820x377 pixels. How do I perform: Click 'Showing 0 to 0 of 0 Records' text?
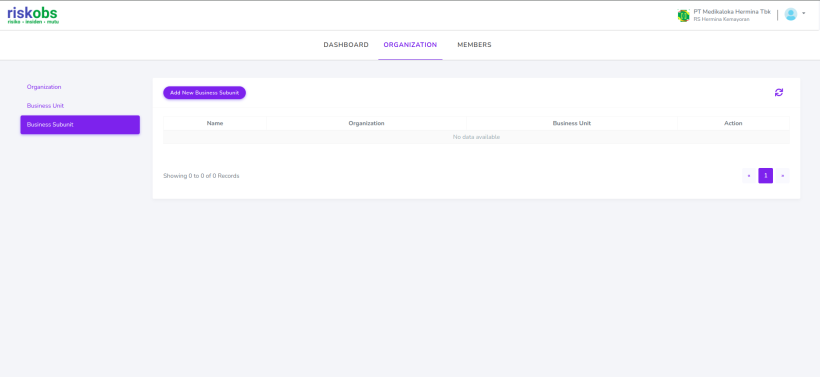[201, 176]
